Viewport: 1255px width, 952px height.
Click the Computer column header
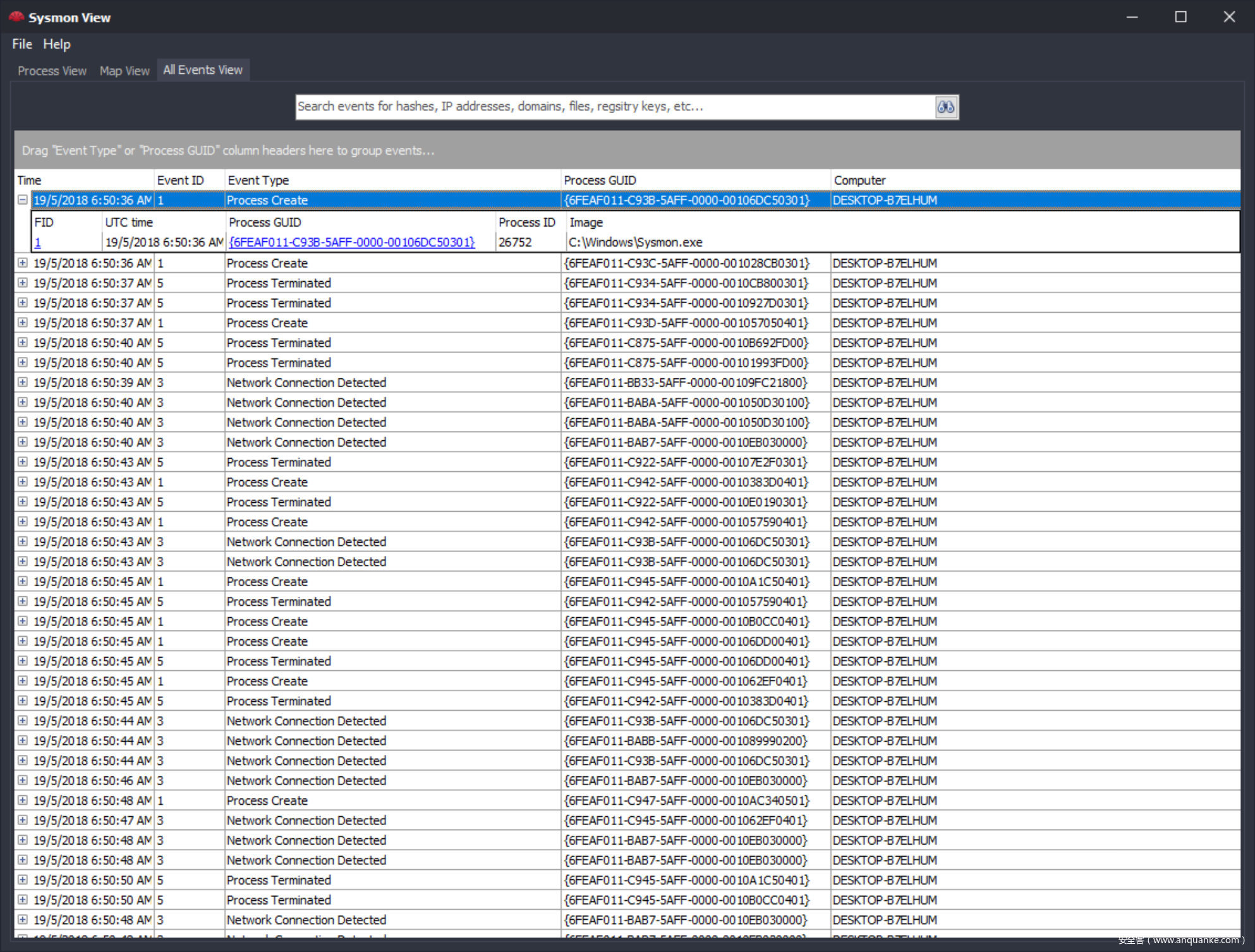(x=859, y=180)
